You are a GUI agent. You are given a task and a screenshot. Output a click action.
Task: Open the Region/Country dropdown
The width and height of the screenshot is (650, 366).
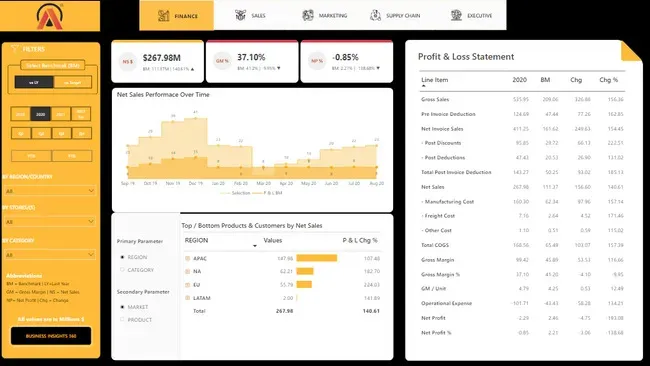50,191
